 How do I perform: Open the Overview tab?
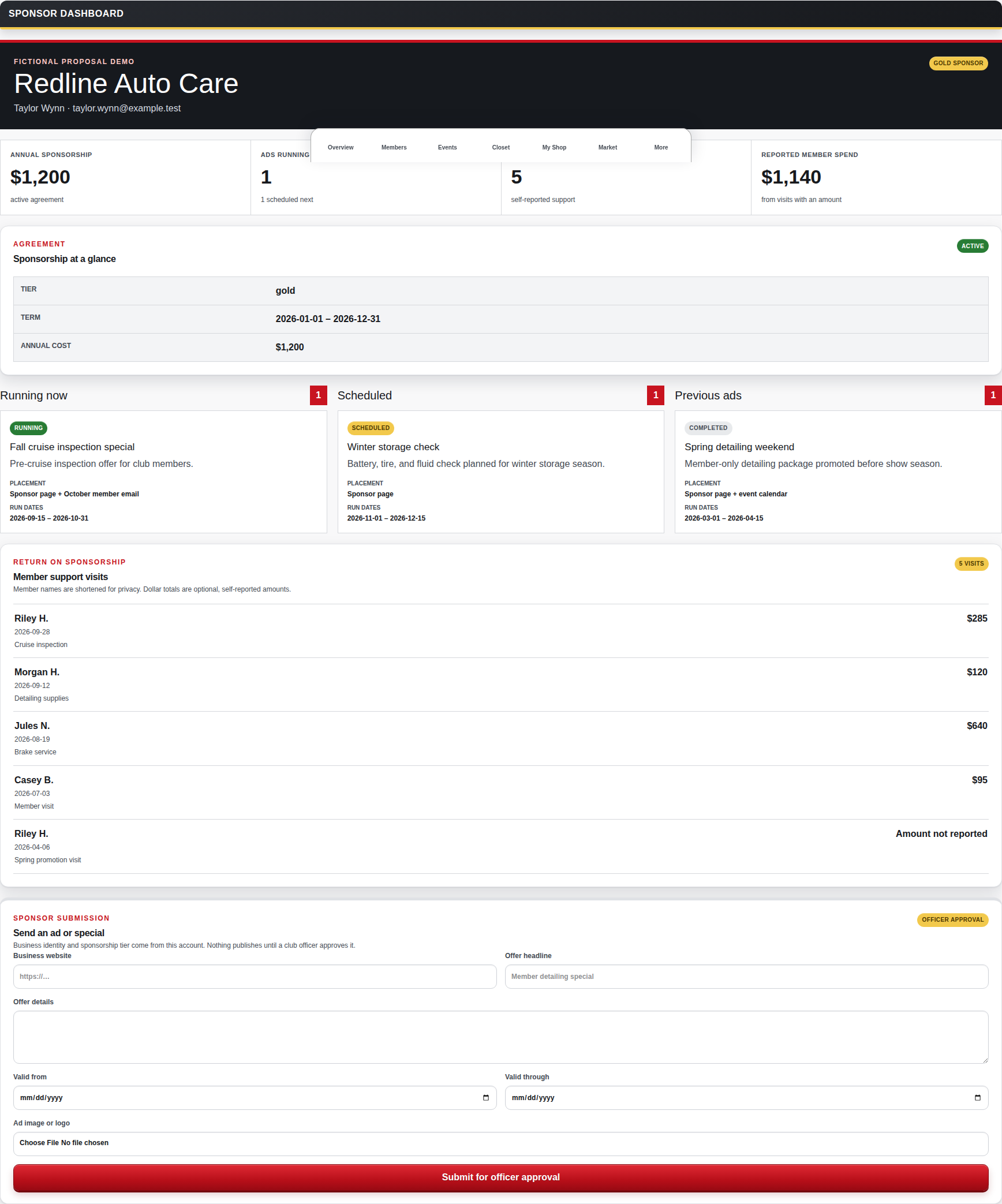tap(341, 147)
